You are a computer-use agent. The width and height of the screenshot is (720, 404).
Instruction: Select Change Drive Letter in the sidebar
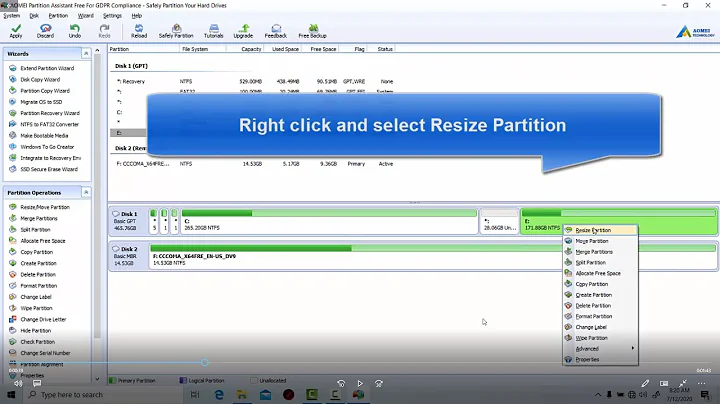point(37,320)
